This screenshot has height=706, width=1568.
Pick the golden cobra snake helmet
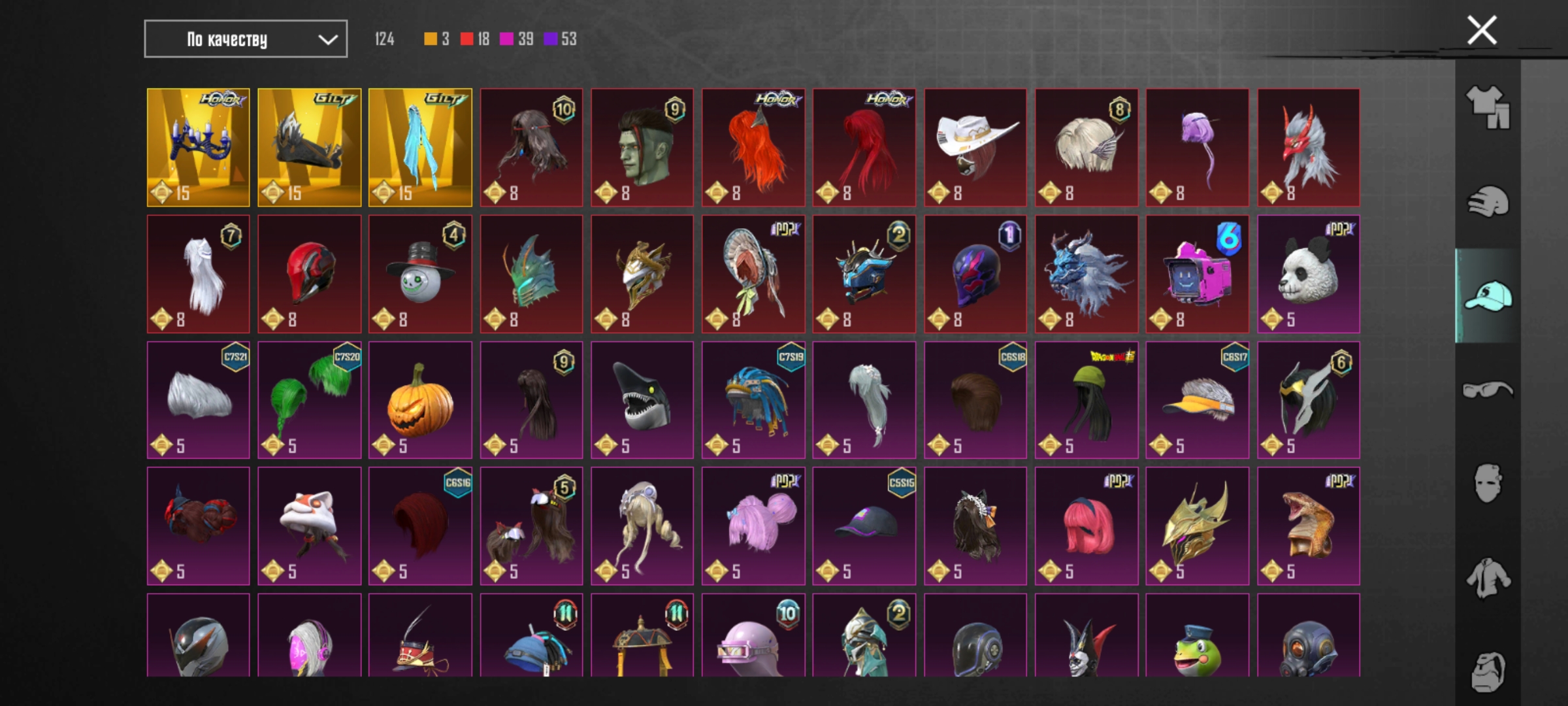coord(1309,526)
